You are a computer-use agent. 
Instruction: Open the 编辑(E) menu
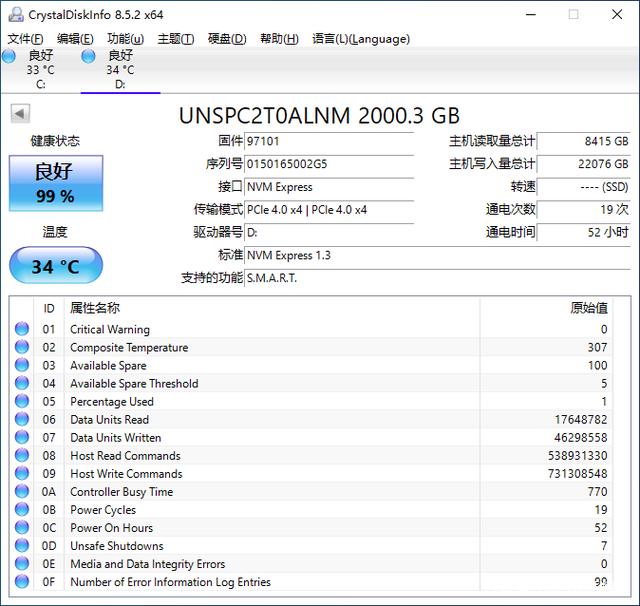(x=75, y=39)
